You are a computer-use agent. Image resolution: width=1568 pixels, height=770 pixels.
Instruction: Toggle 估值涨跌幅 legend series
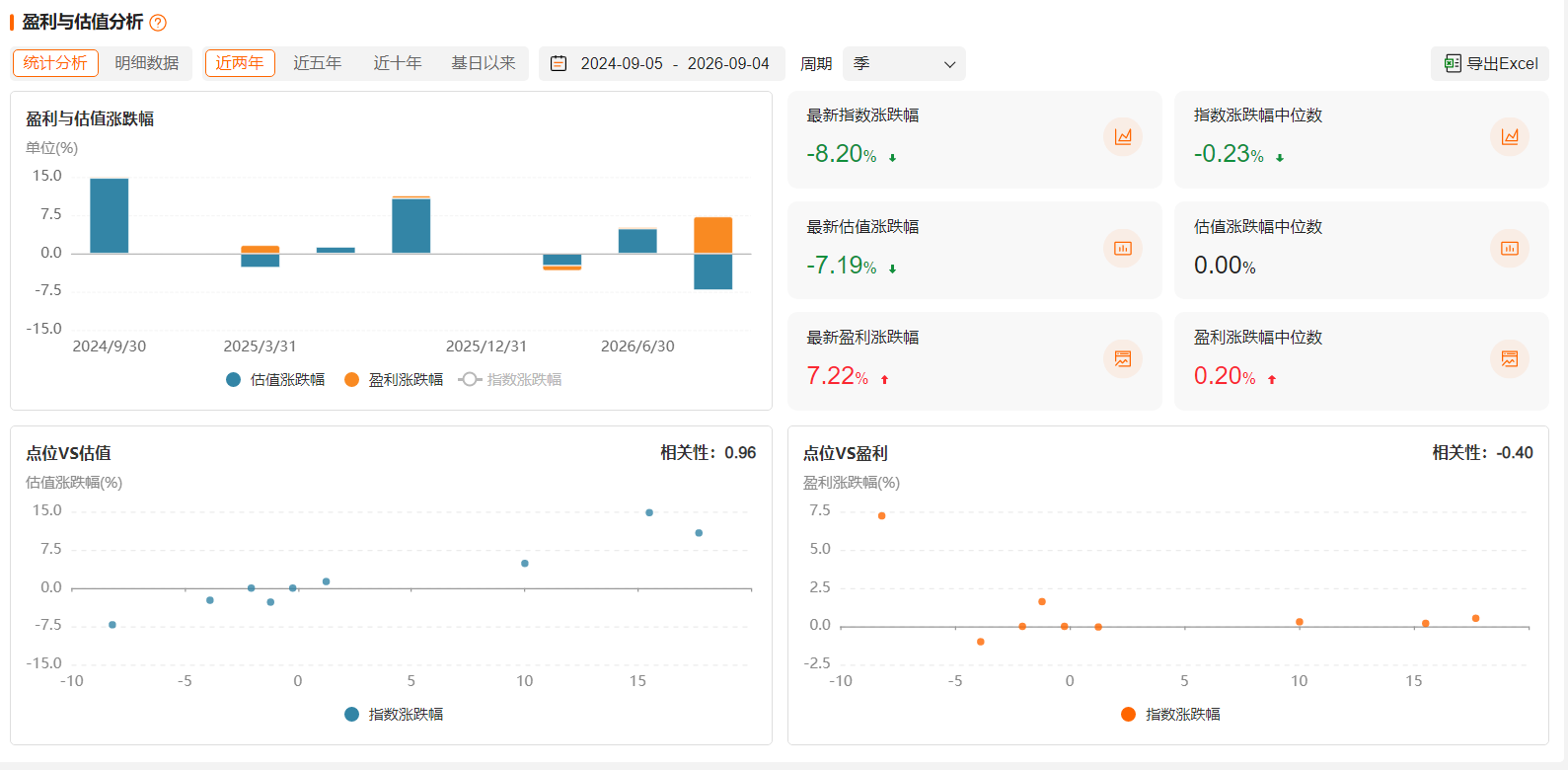pyautogui.click(x=275, y=380)
